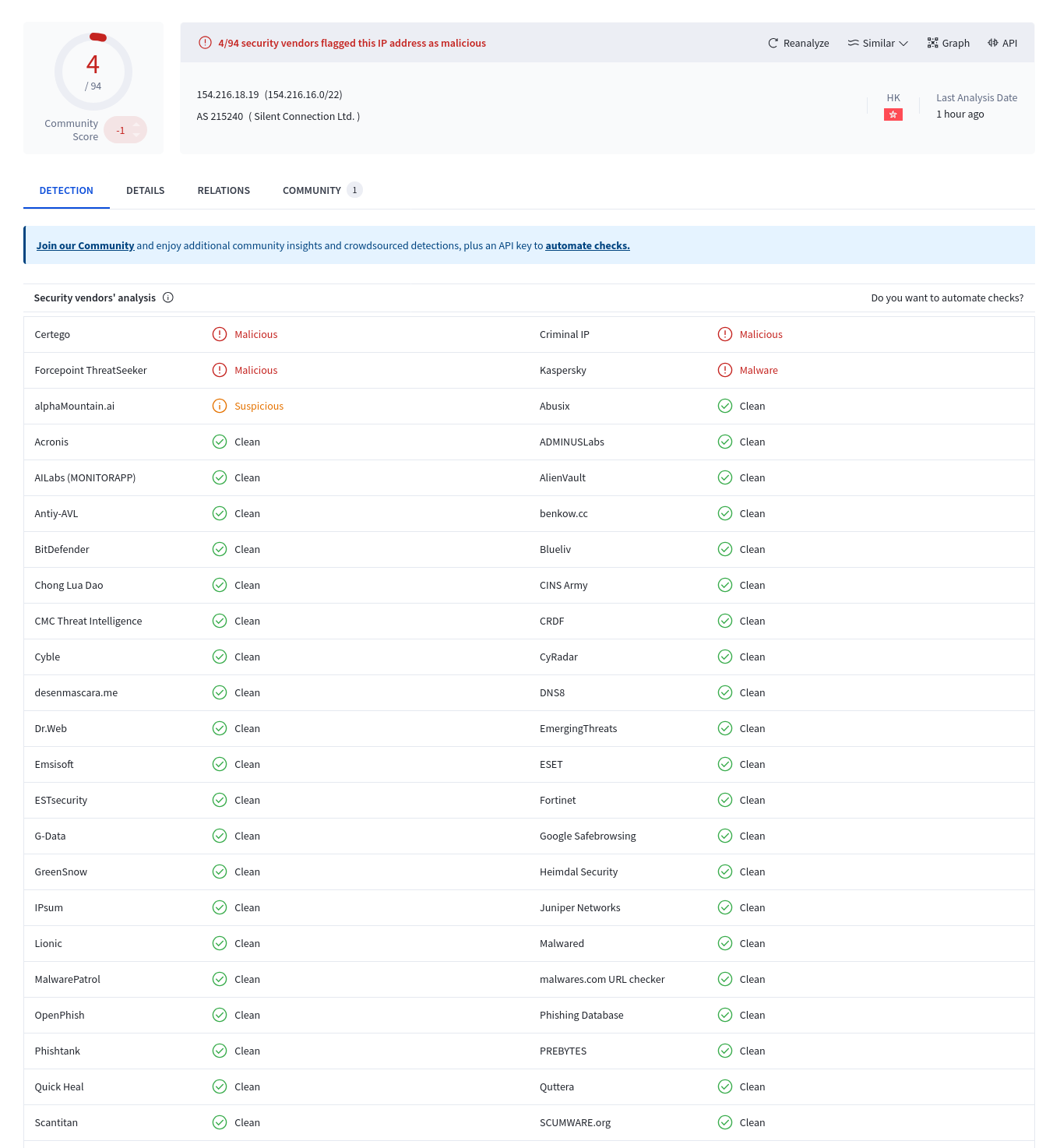Screen dimensions: 1046x1148
Task: Click the '4/94 security vendors flagged' banner text
Action: point(352,43)
